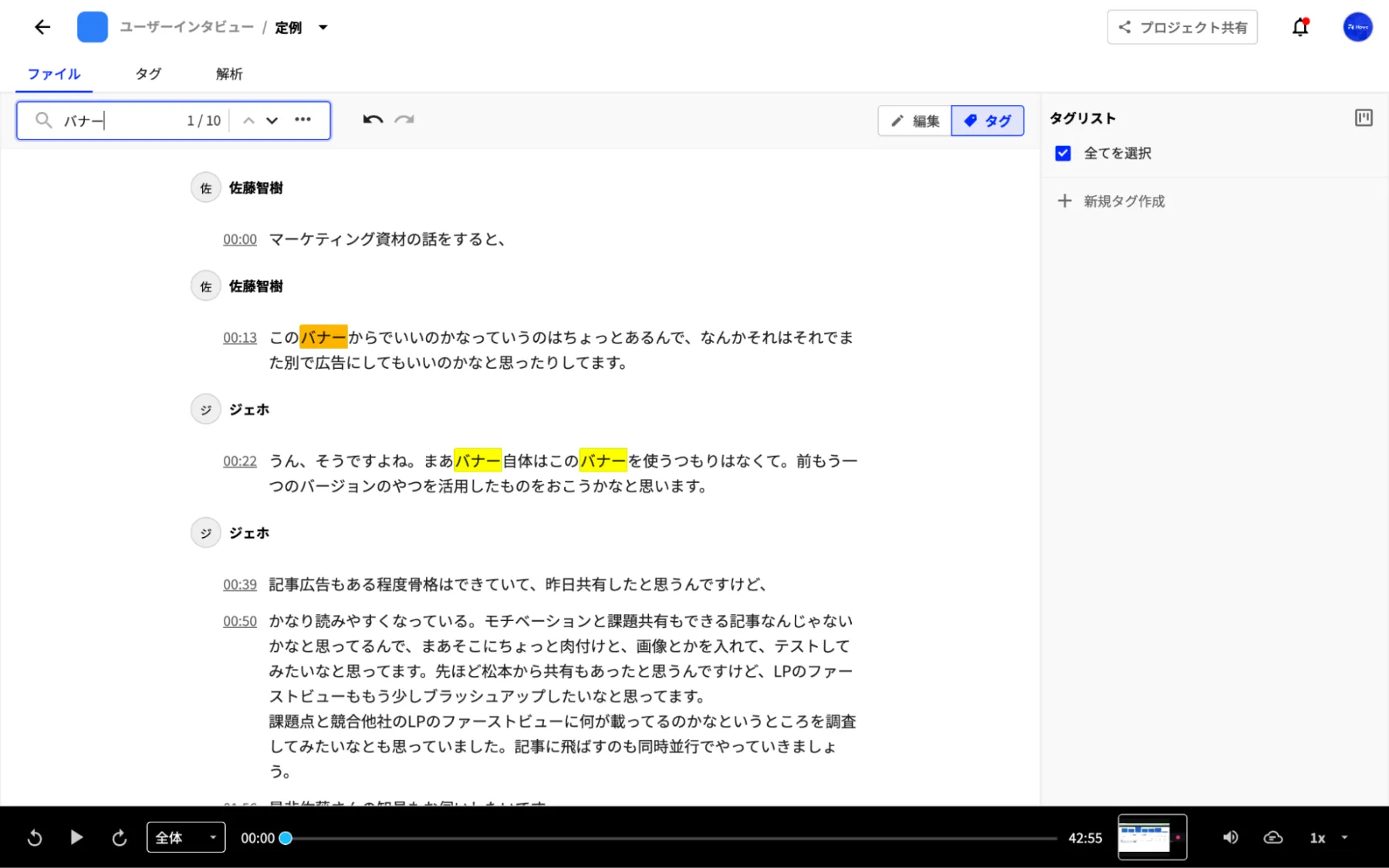Switch to the 解析 tab

[229, 74]
